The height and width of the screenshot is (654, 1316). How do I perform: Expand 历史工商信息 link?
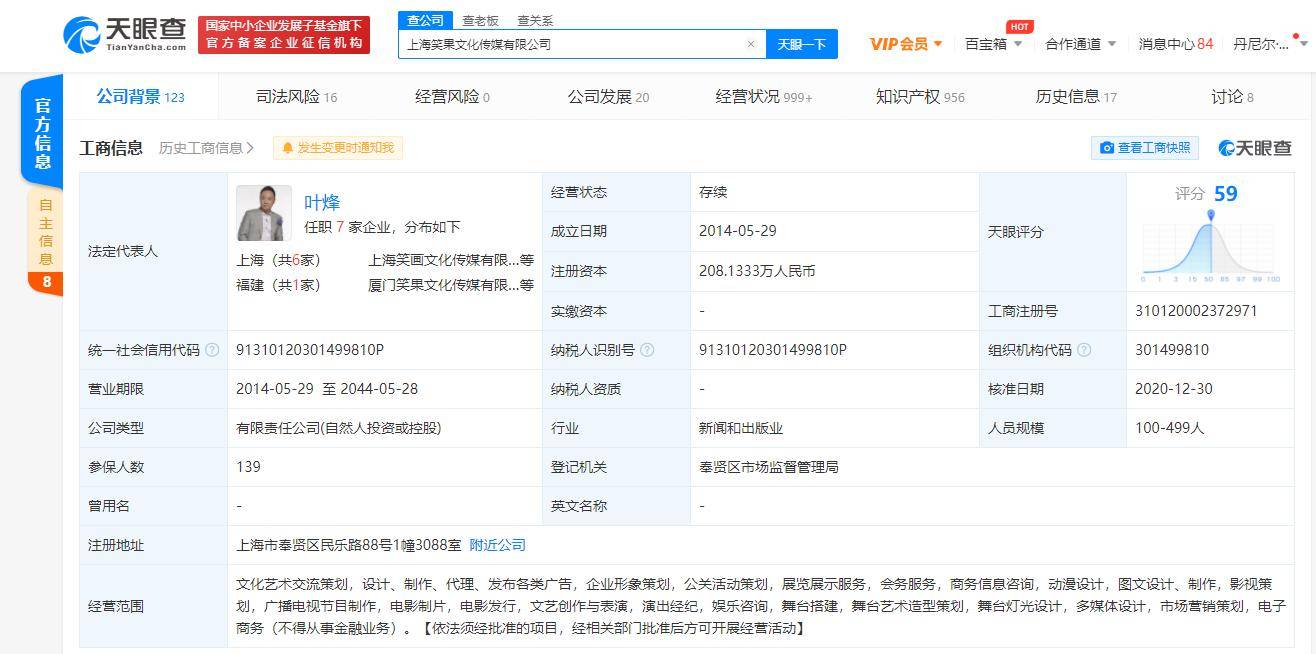point(206,148)
